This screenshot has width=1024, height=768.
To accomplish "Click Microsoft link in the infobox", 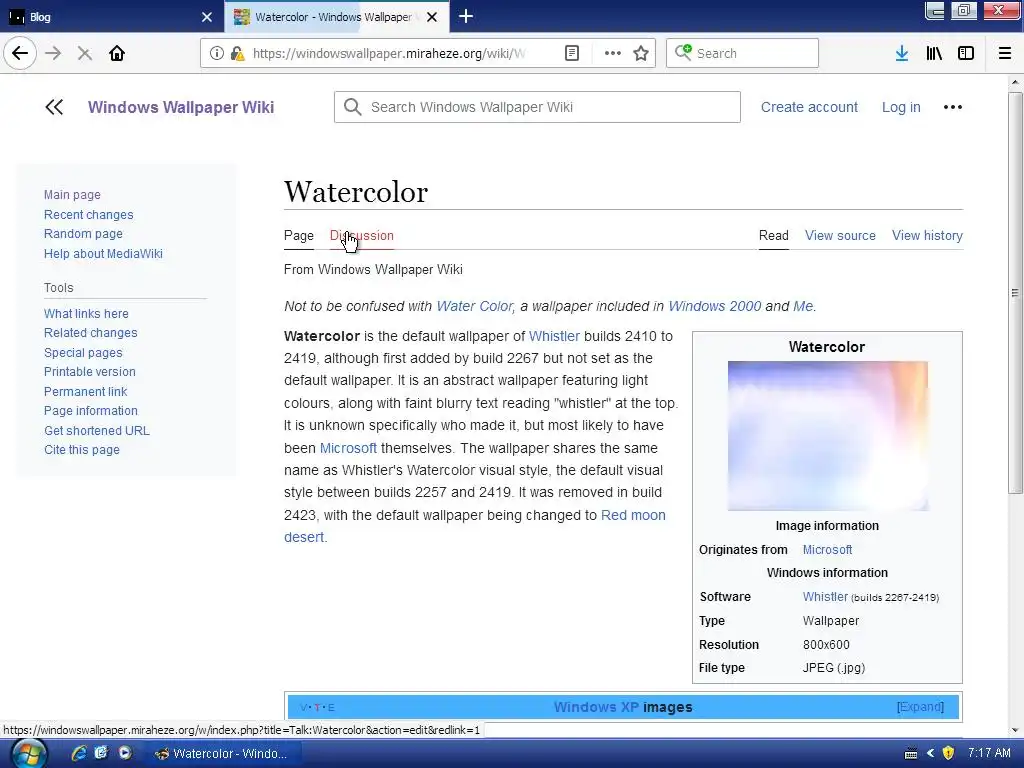I will point(827,550).
